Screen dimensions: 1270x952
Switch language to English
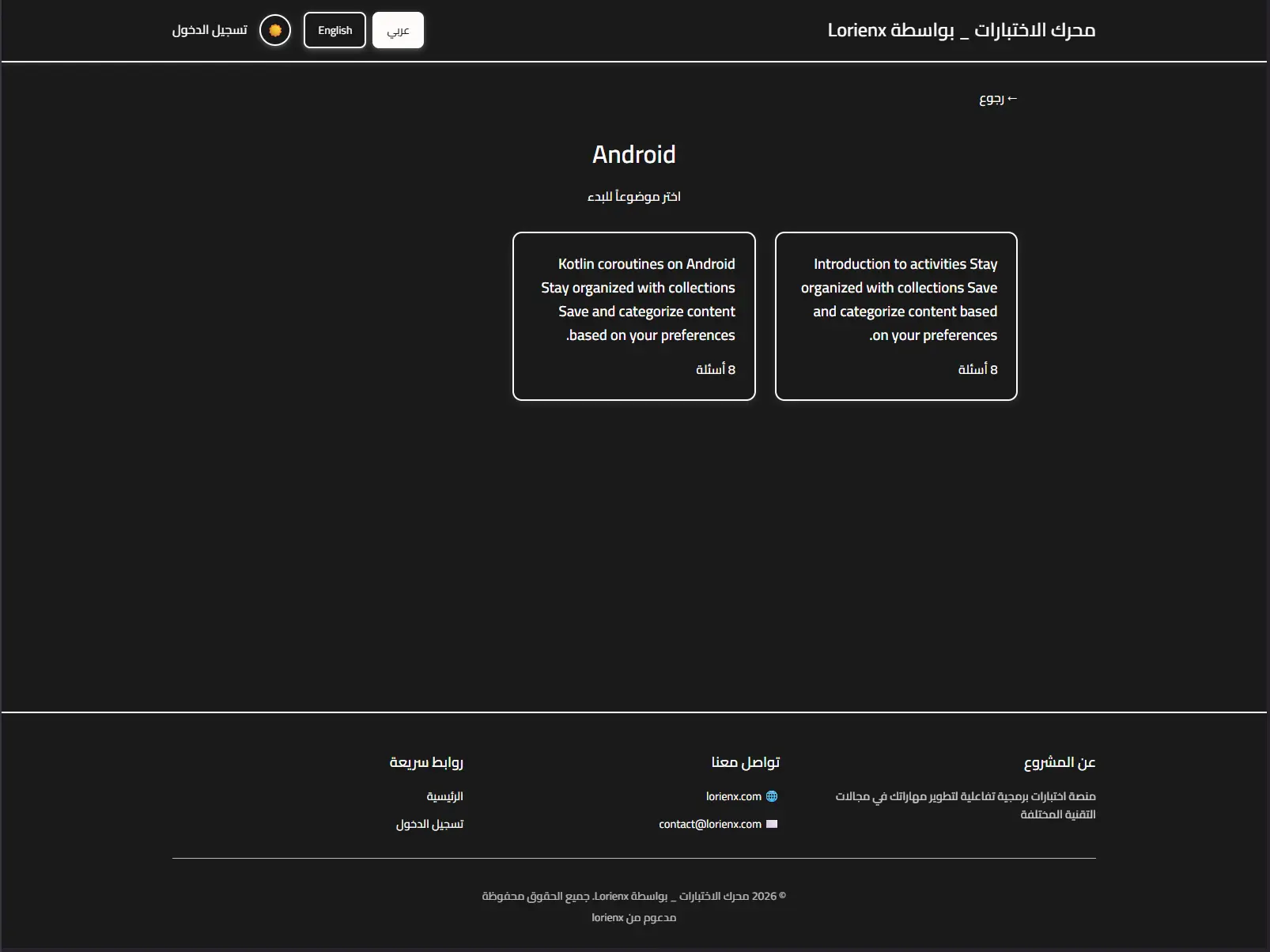[x=334, y=29]
